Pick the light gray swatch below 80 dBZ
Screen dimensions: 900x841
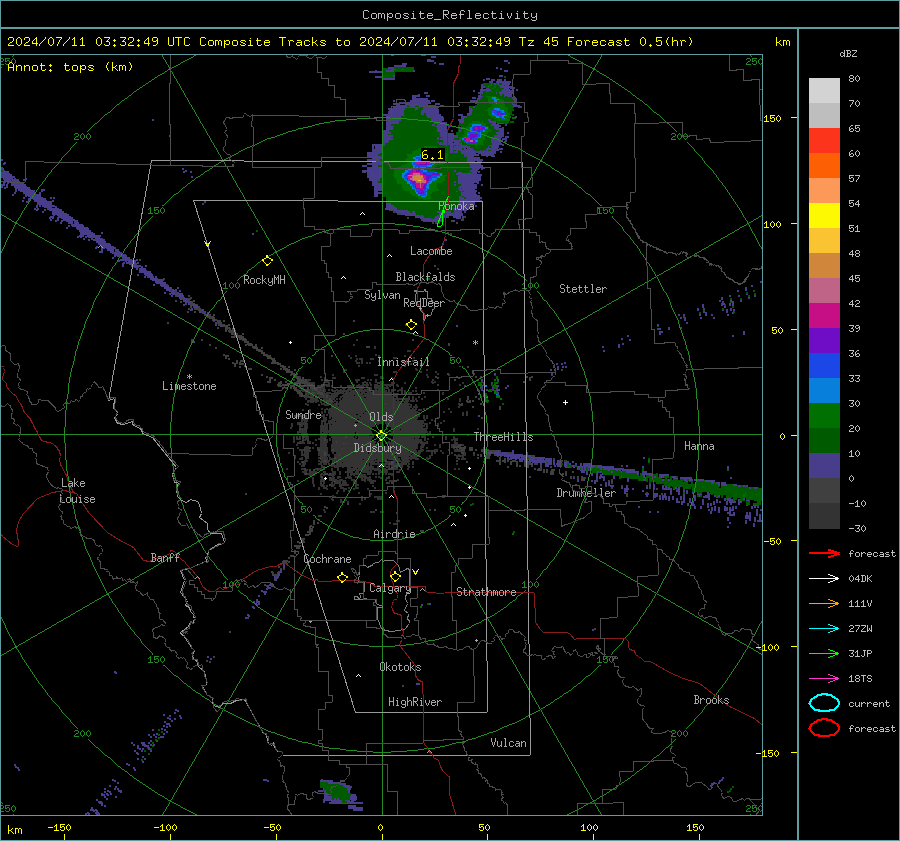click(824, 91)
